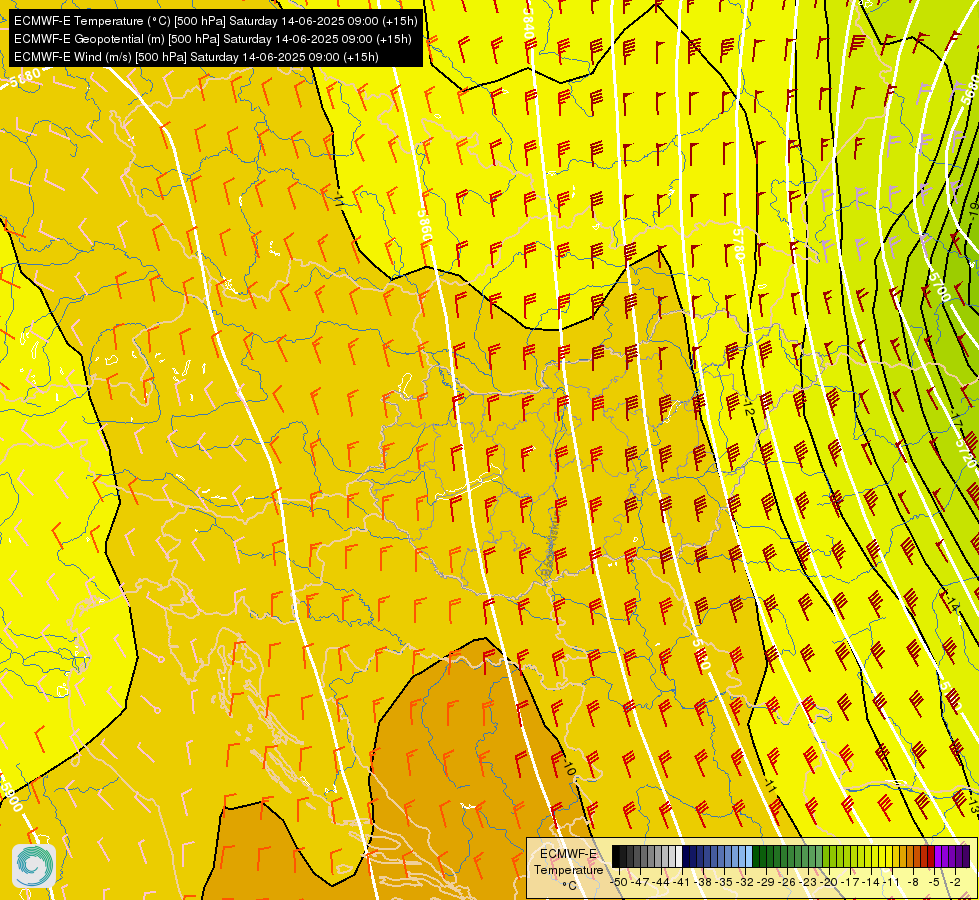Click the -50 label on the temperature legend
979x900 pixels.
click(619, 882)
